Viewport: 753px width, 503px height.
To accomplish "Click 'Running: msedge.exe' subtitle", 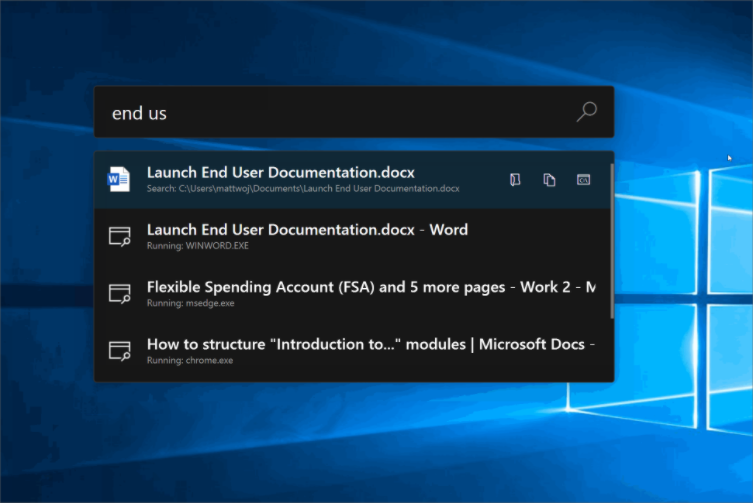I will point(191,303).
